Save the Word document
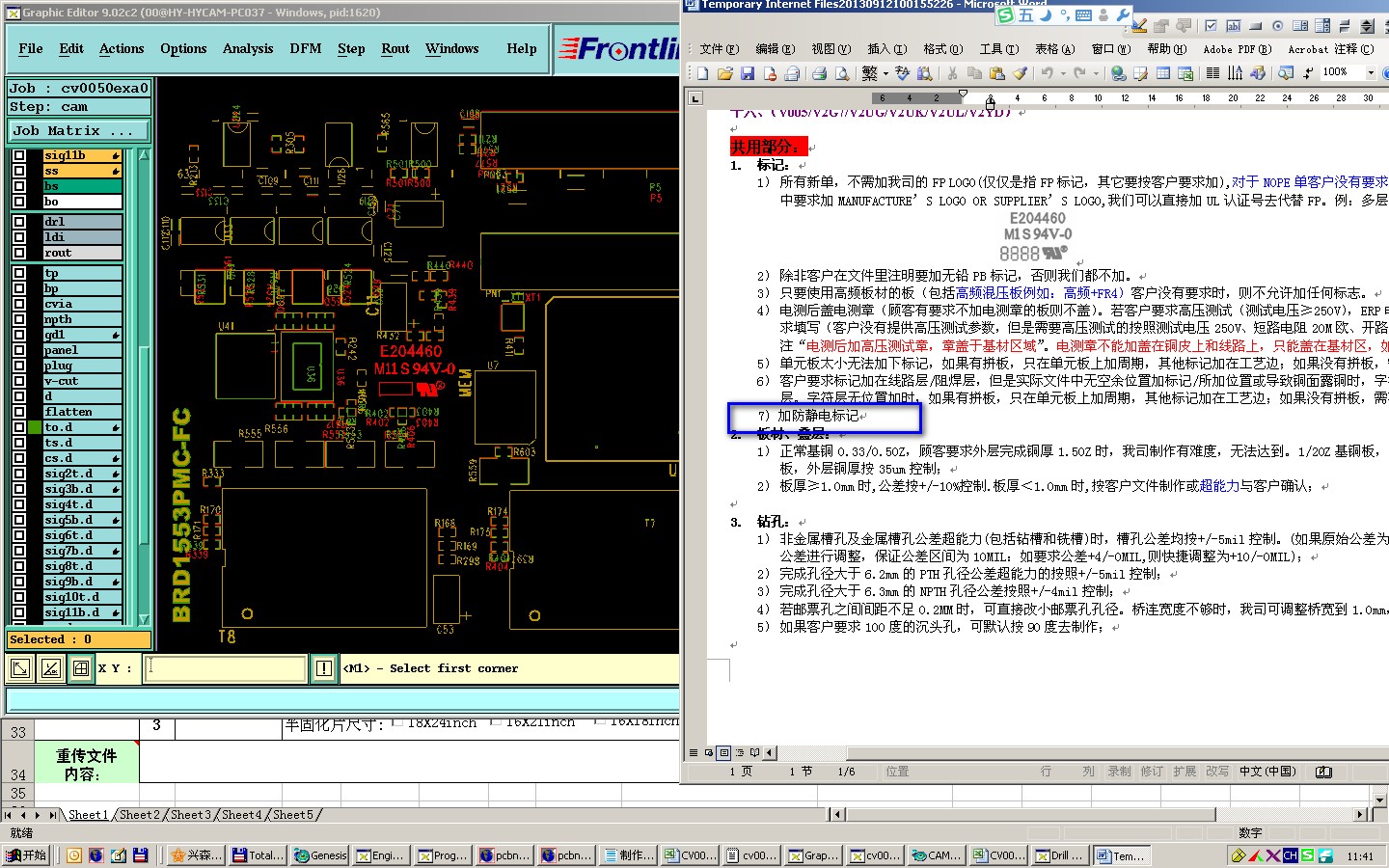The height and width of the screenshot is (868, 1389). tap(748, 72)
